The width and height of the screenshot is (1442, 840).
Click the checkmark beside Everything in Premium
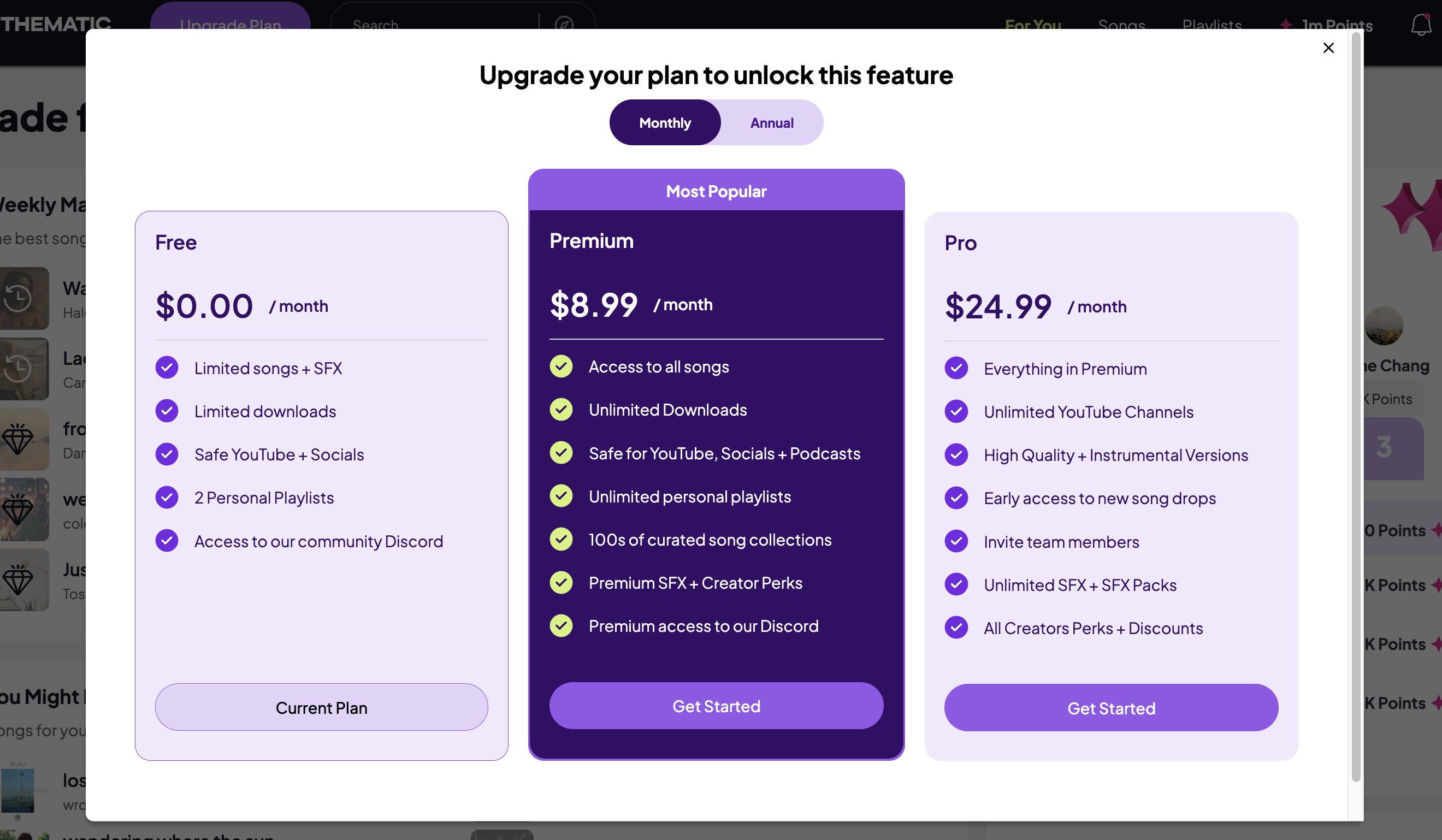click(x=956, y=369)
